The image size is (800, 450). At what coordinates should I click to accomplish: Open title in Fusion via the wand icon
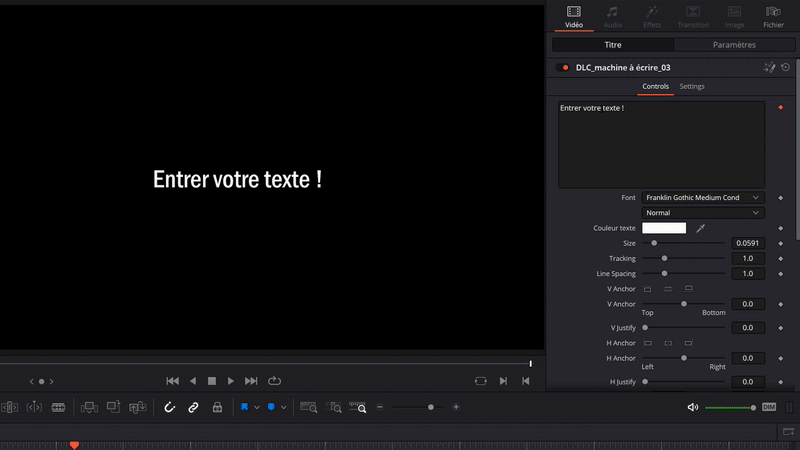(x=769, y=68)
